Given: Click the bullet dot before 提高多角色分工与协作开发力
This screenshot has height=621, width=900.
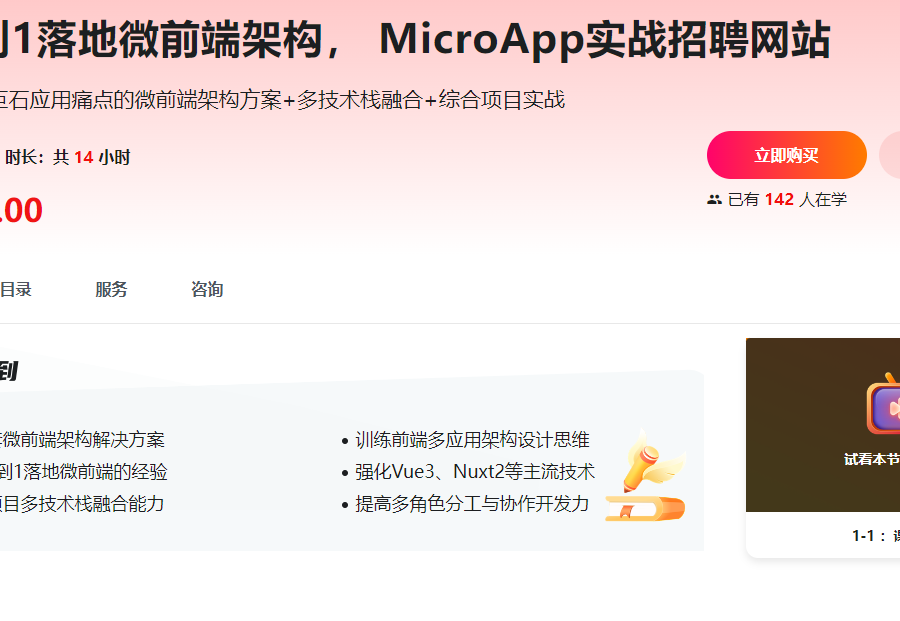Looking at the screenshot, I should coord(344,504).
